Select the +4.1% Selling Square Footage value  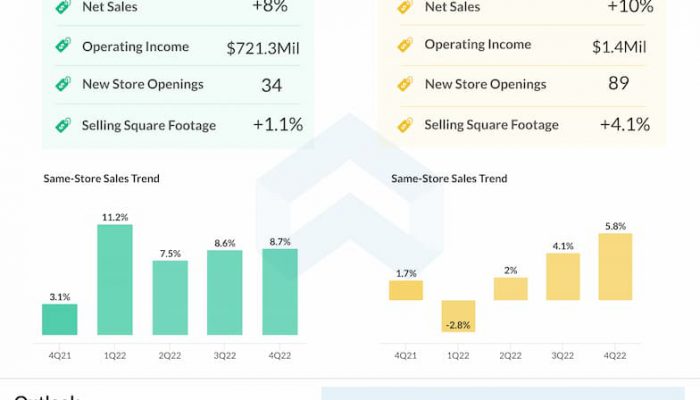pos(625,125)
